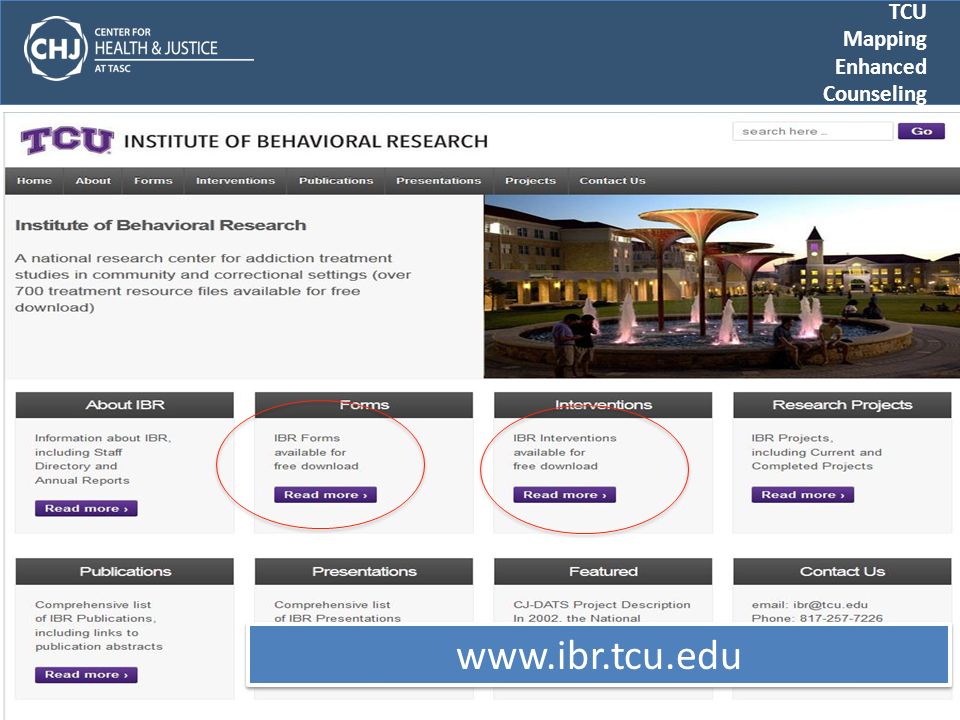Click the 'TCU Mapping Enhanced Counseling' title
The image size is (960, 720).
point(874,53)
